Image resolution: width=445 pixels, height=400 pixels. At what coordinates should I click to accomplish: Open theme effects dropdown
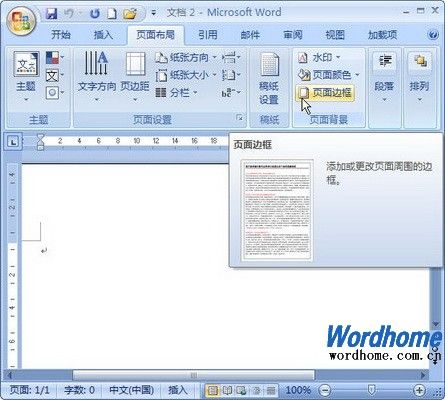click(x=55, y=93)
